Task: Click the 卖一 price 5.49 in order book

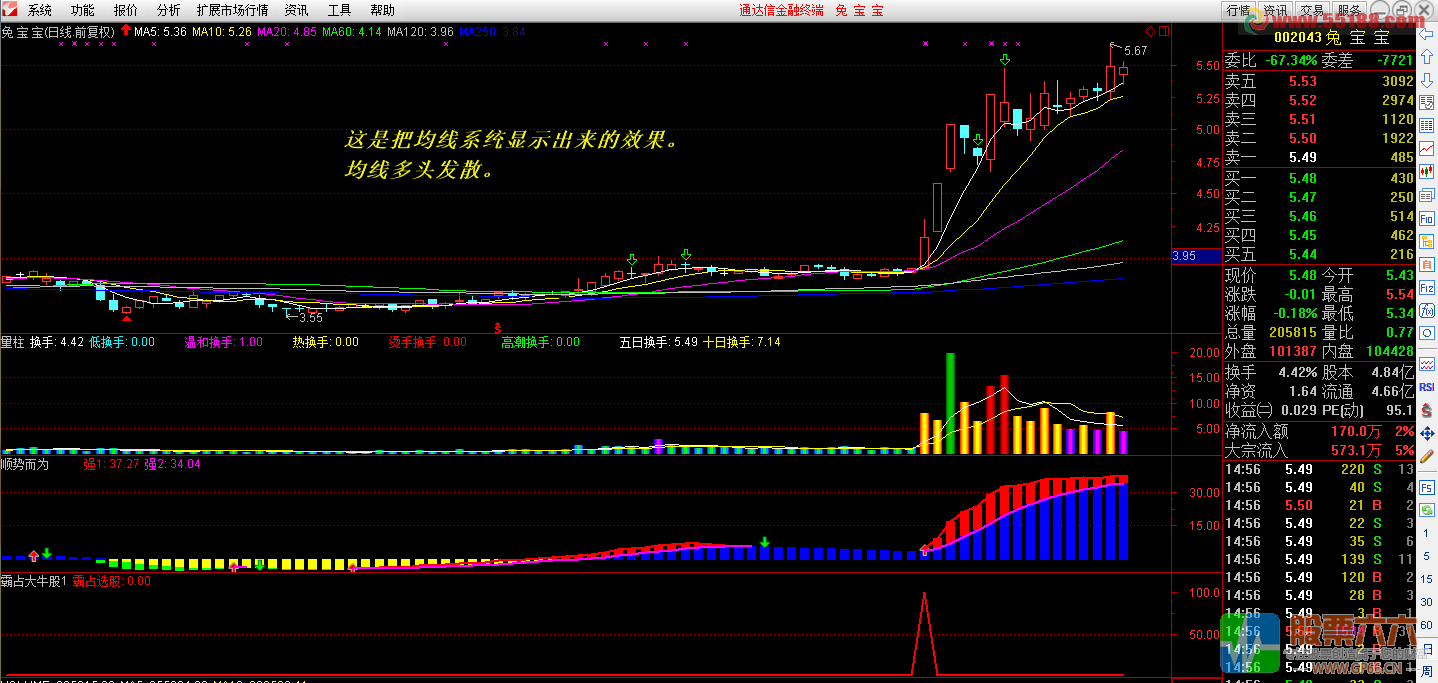Action: click(1302, 157)
